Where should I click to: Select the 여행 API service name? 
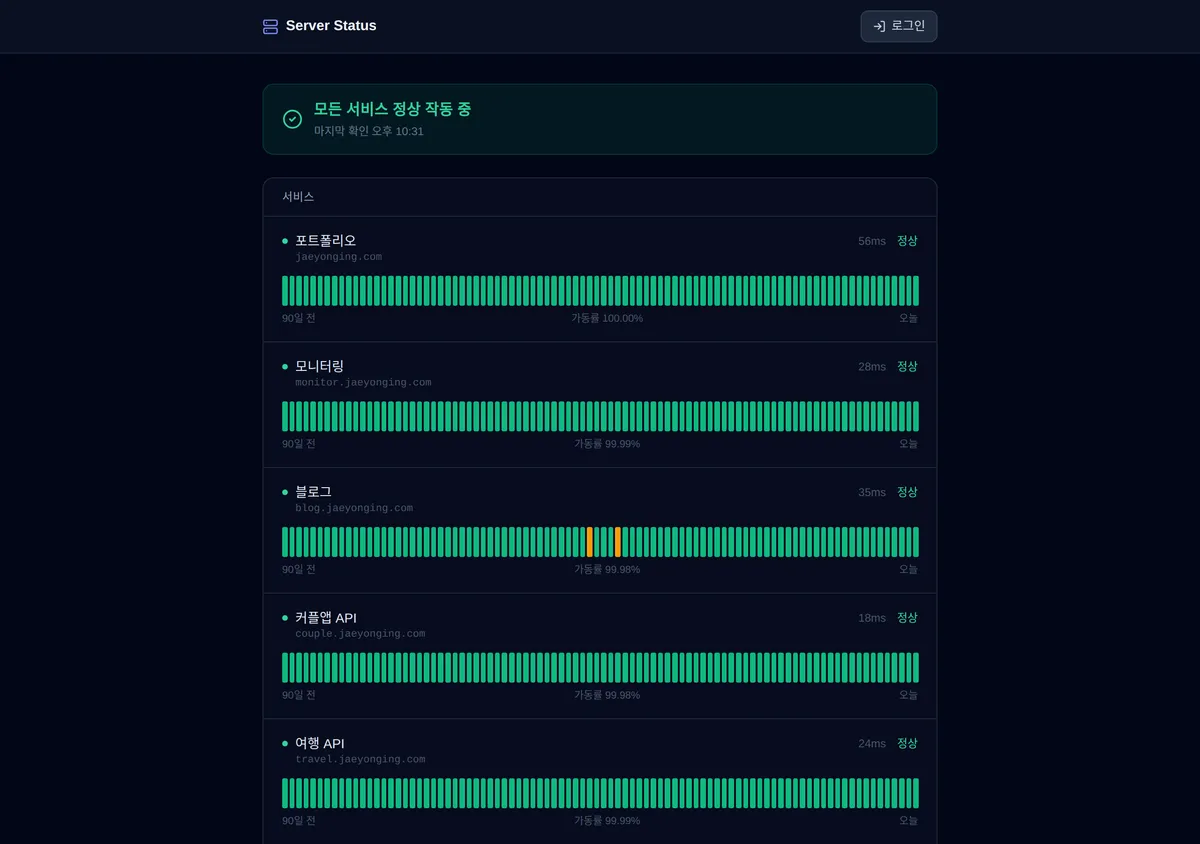320,743
